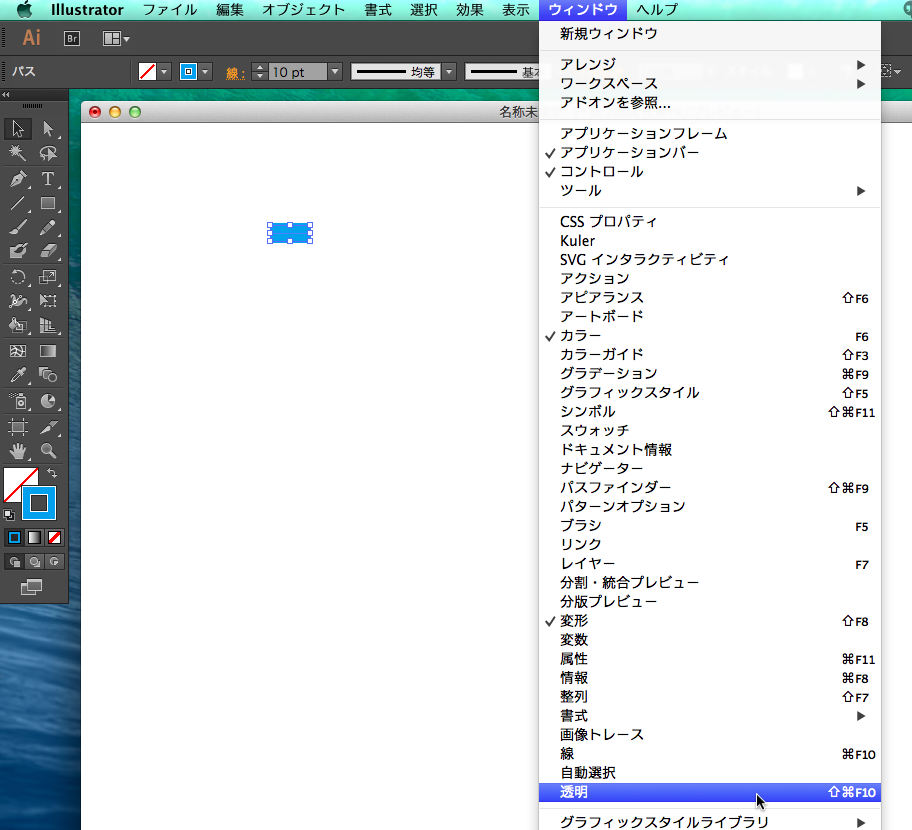Expand グラフィックスタイルライブラリ submenu

point(710,822)
